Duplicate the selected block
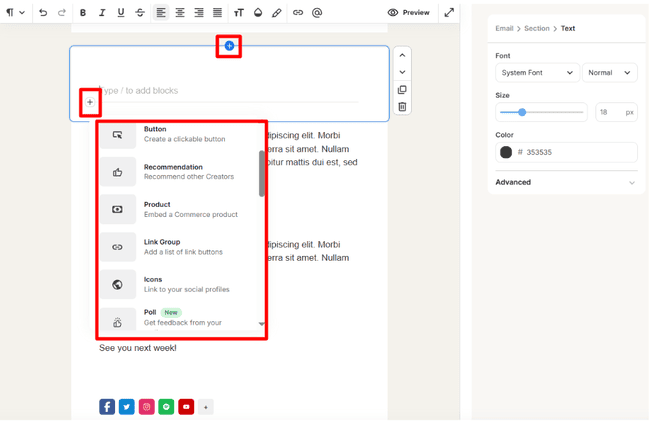650x421 pixels. [x=402, y=90]
